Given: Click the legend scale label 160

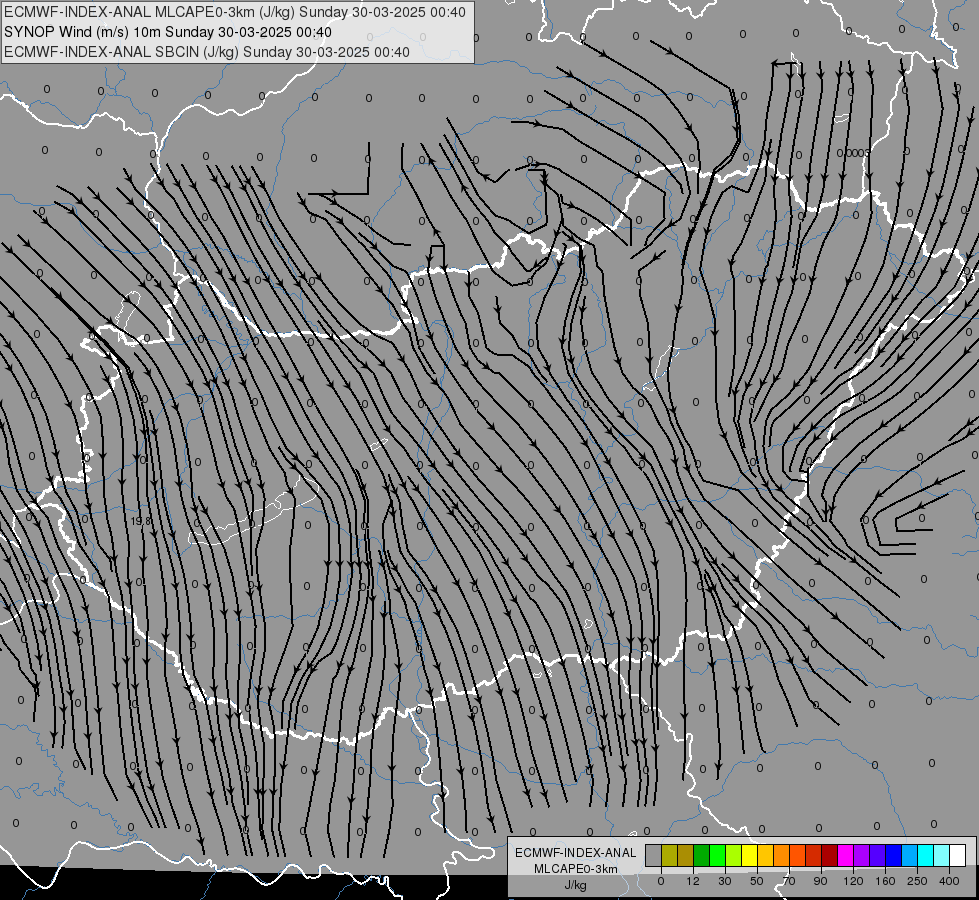Looking at the screenshot, I should pyautogui.click(x=885, y=881).
